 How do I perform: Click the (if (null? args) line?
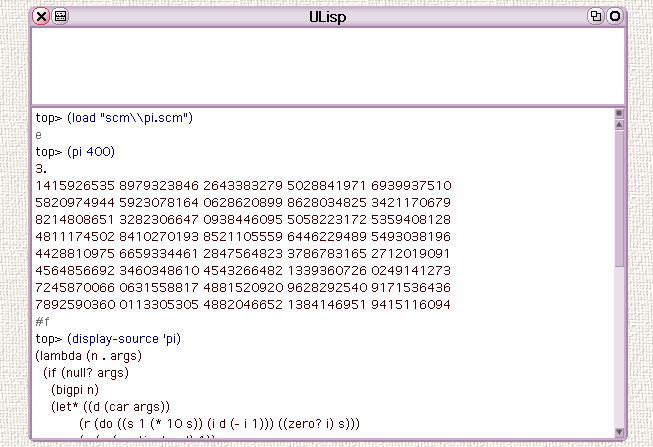86,373
